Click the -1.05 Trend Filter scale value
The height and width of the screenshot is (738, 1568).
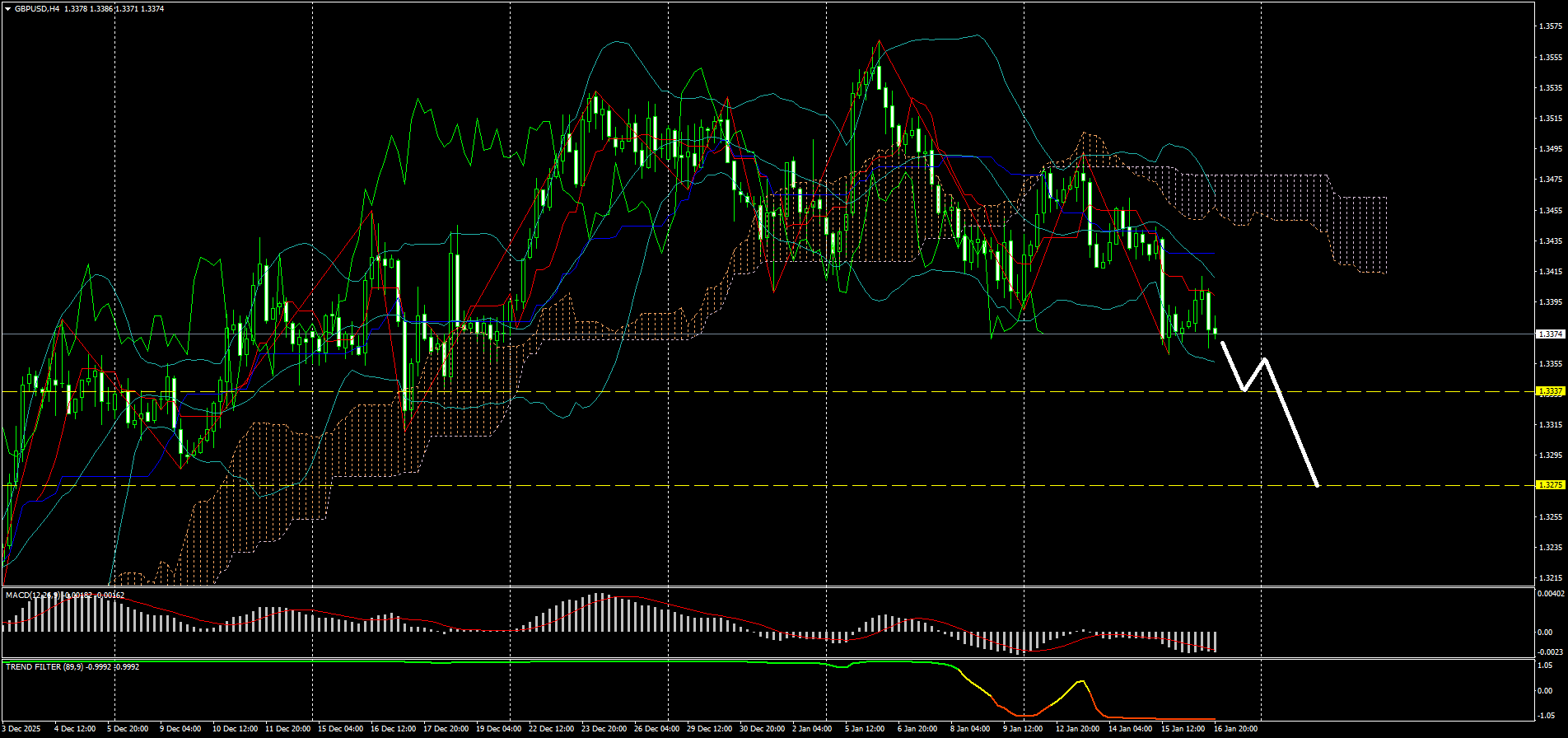[1546, 716]
